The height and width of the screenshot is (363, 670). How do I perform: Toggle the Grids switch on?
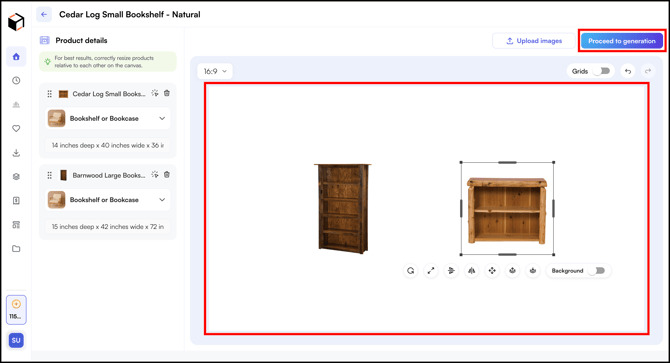[x=602, y=71]
